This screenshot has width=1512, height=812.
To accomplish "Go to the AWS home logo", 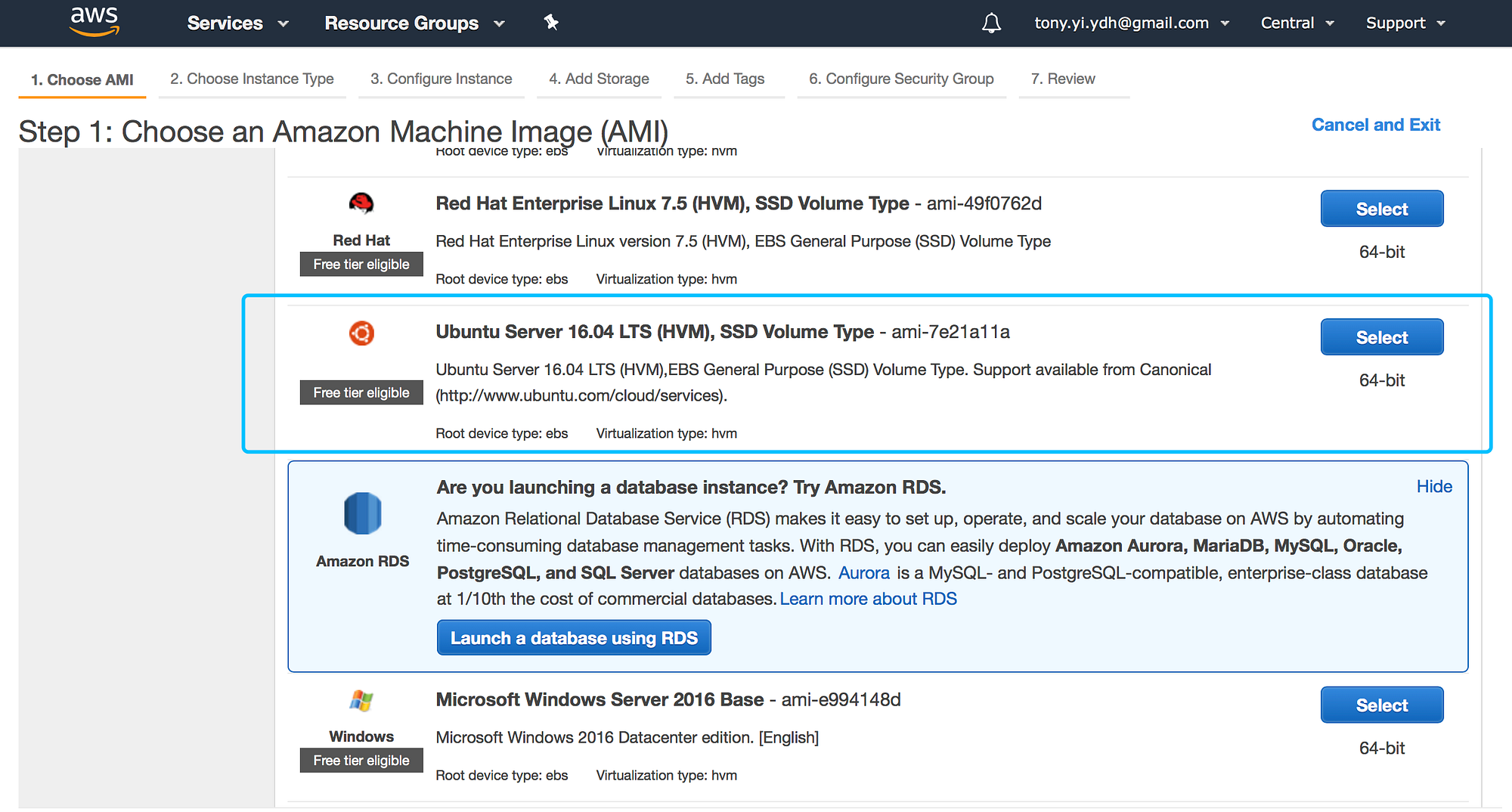I will pos(94,22).
